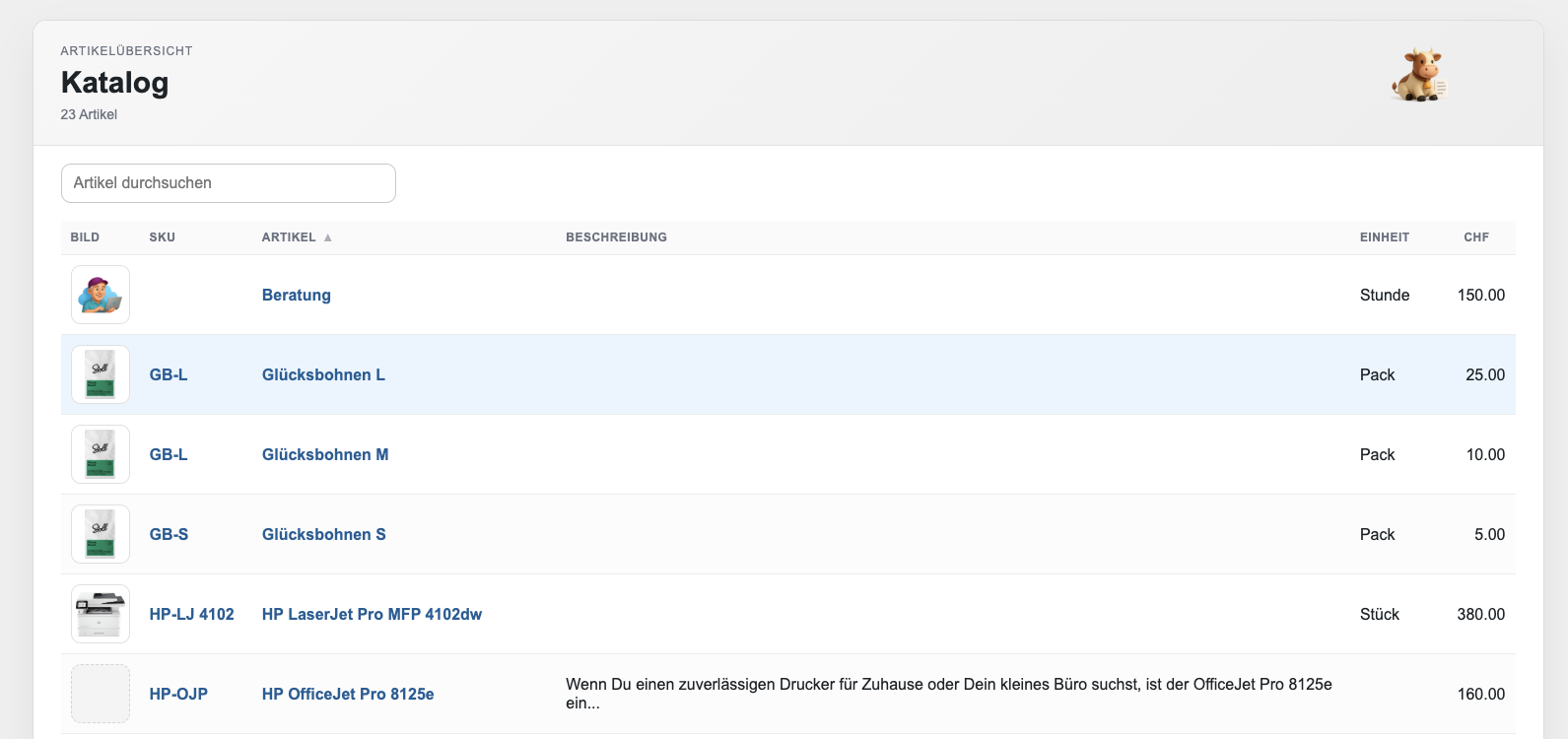1568x739 pixels.
Task: Open the Glücksbohnen L article
Action: [x=323, y=374]
